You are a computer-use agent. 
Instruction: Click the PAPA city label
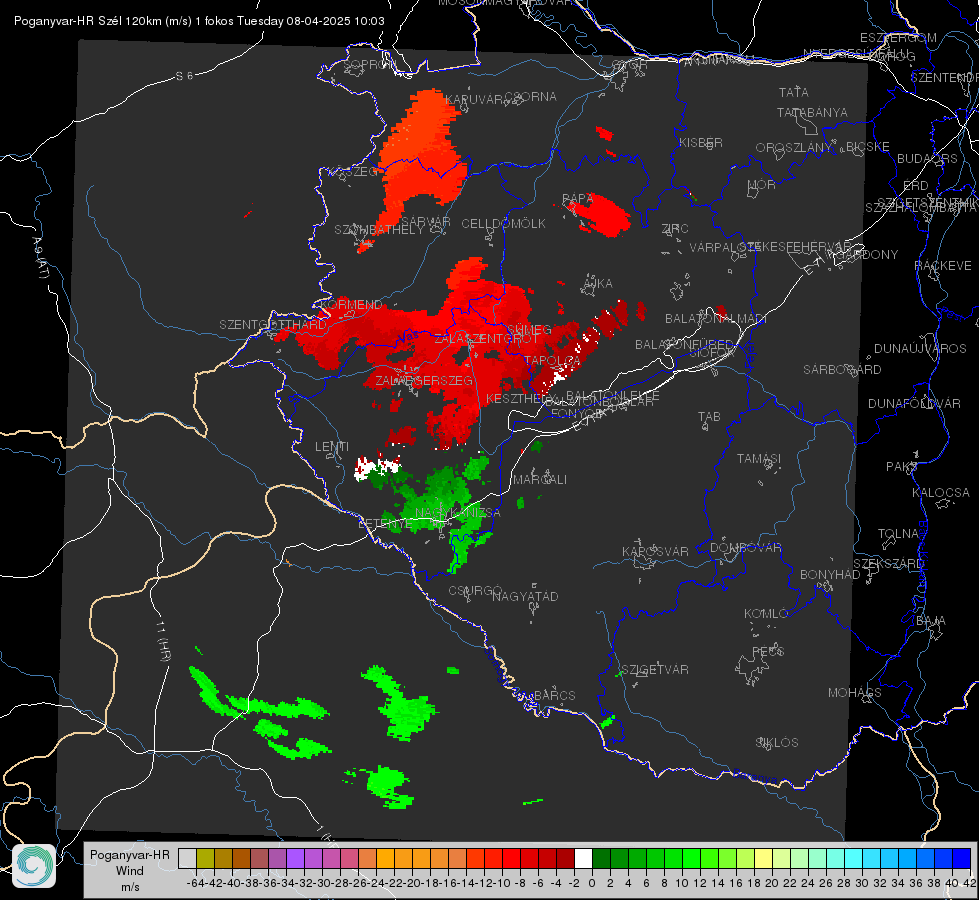[578, 199]
